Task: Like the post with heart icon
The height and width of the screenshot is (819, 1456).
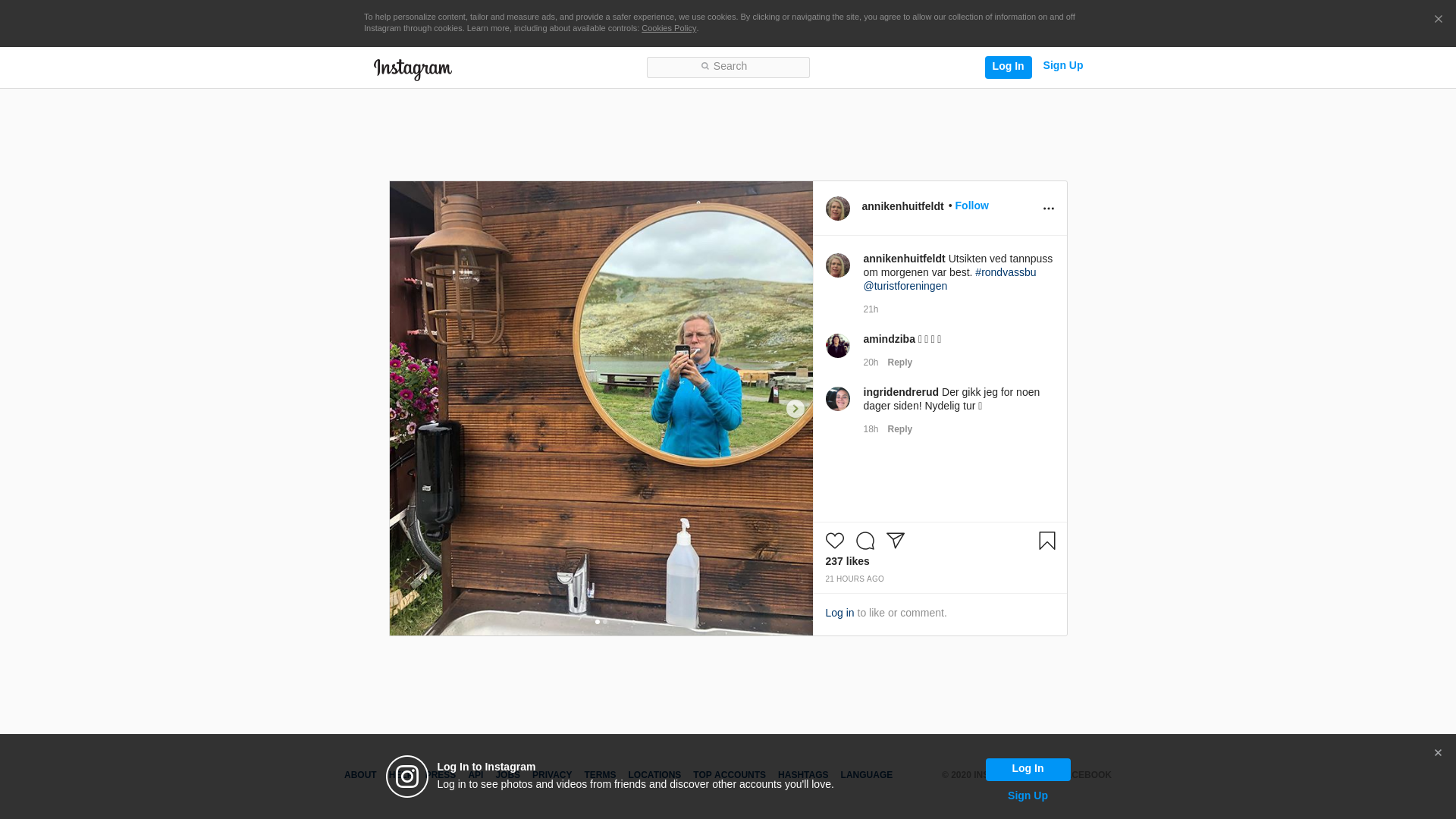Action: (834, 541)
